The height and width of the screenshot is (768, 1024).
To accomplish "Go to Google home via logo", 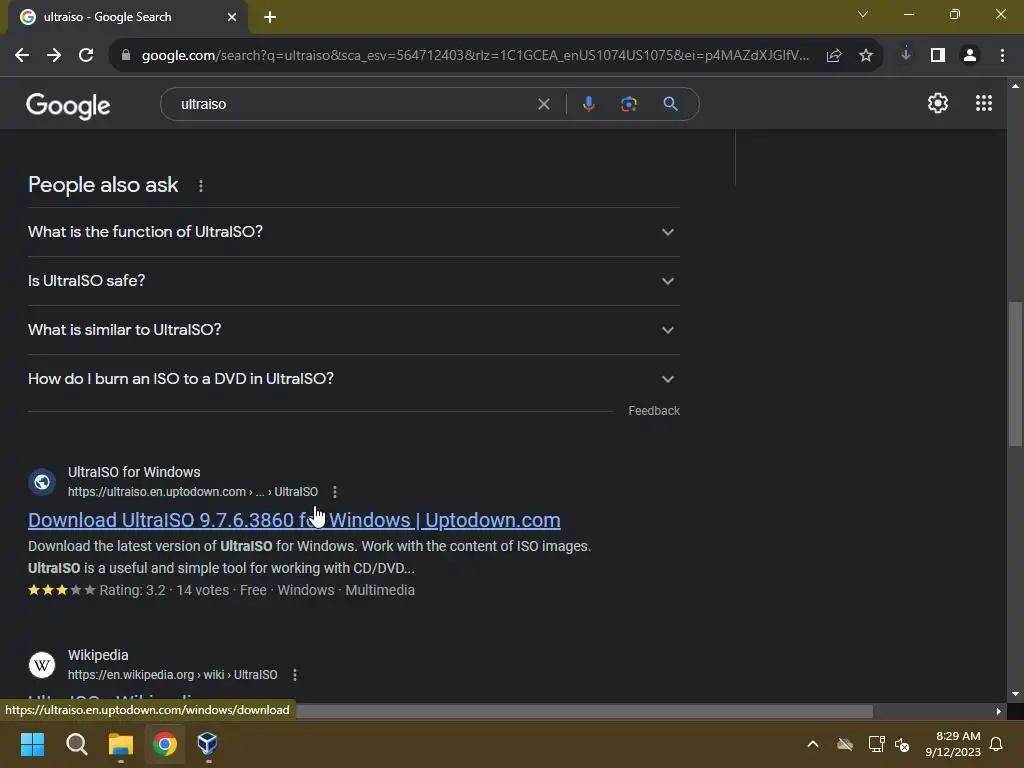I will pos(68,105).
